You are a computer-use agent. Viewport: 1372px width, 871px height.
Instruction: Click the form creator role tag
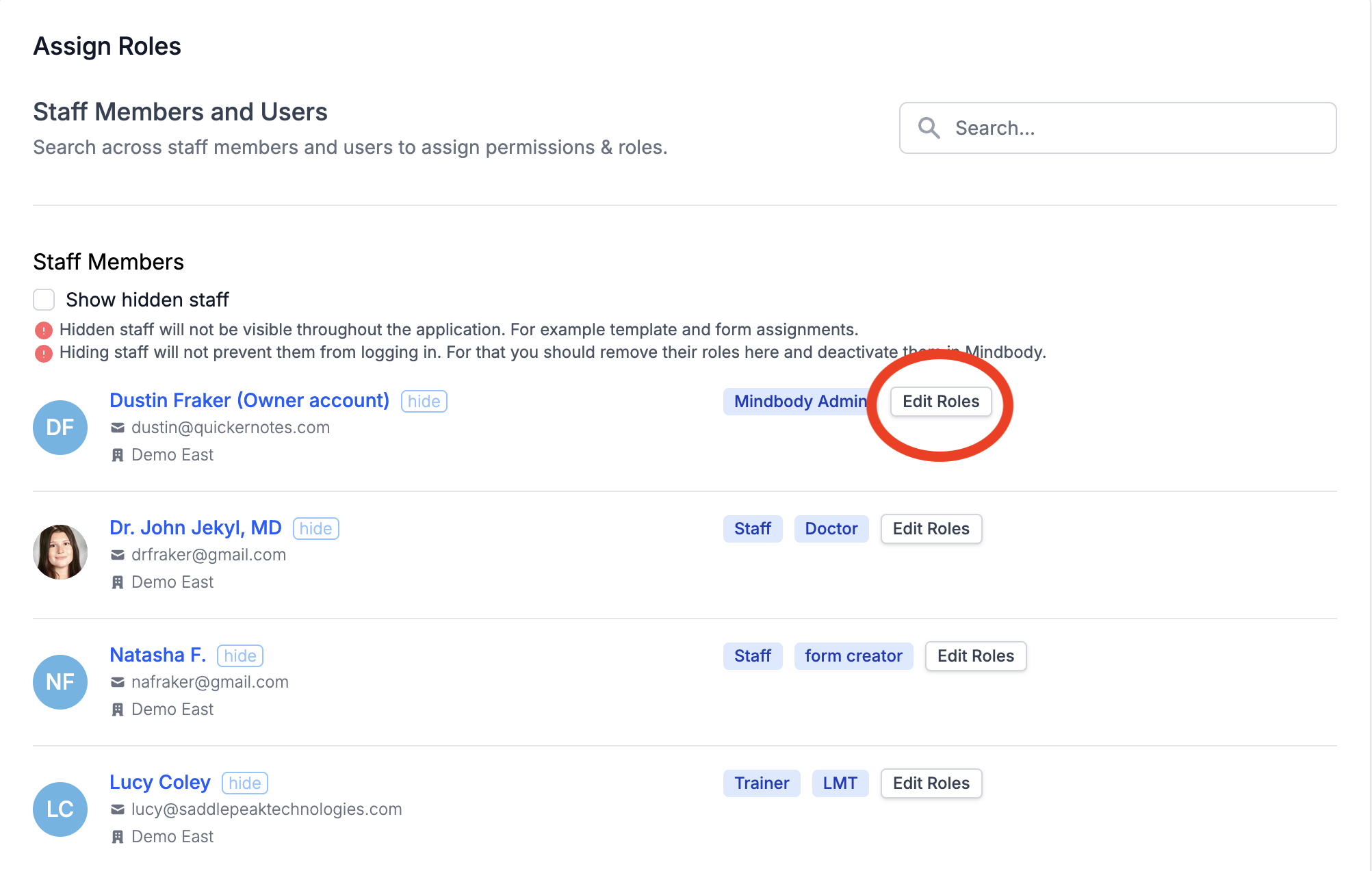853,656
